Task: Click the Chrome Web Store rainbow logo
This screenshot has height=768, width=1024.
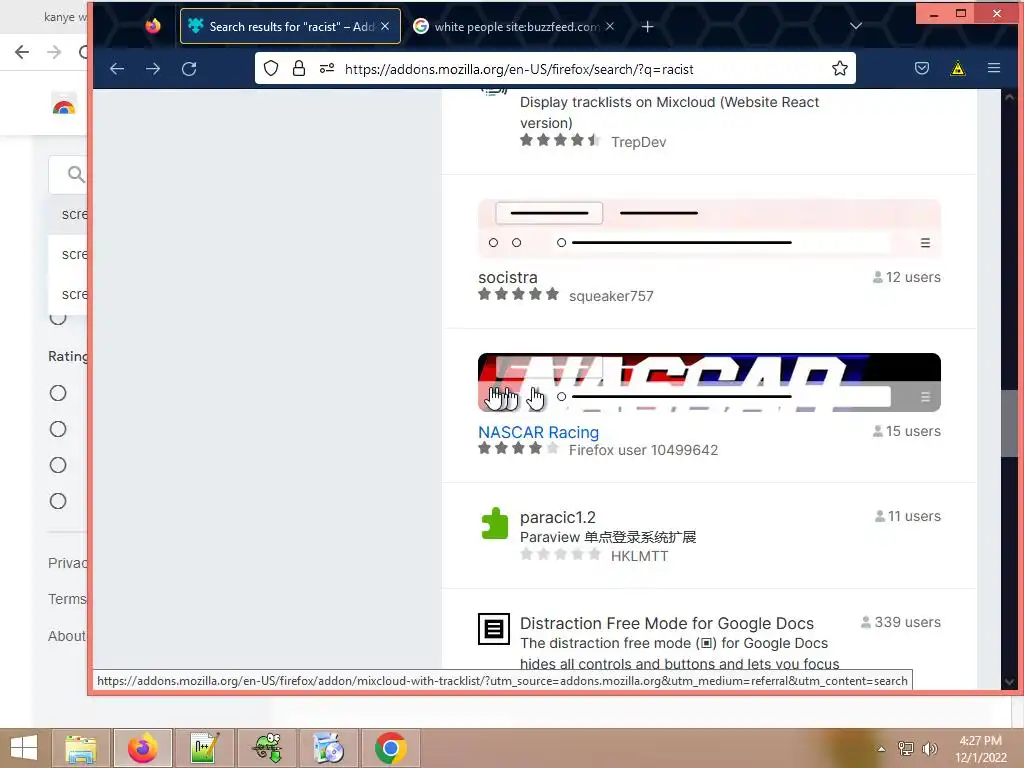Action: coord(64,106)
